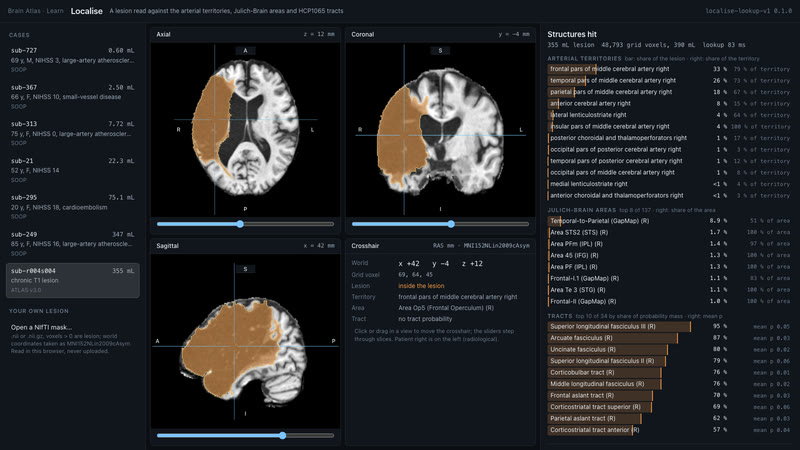Click the frontal pars of MCA right row
The image size is (800, 450).
pyautogui.click(x=669, y=69)
